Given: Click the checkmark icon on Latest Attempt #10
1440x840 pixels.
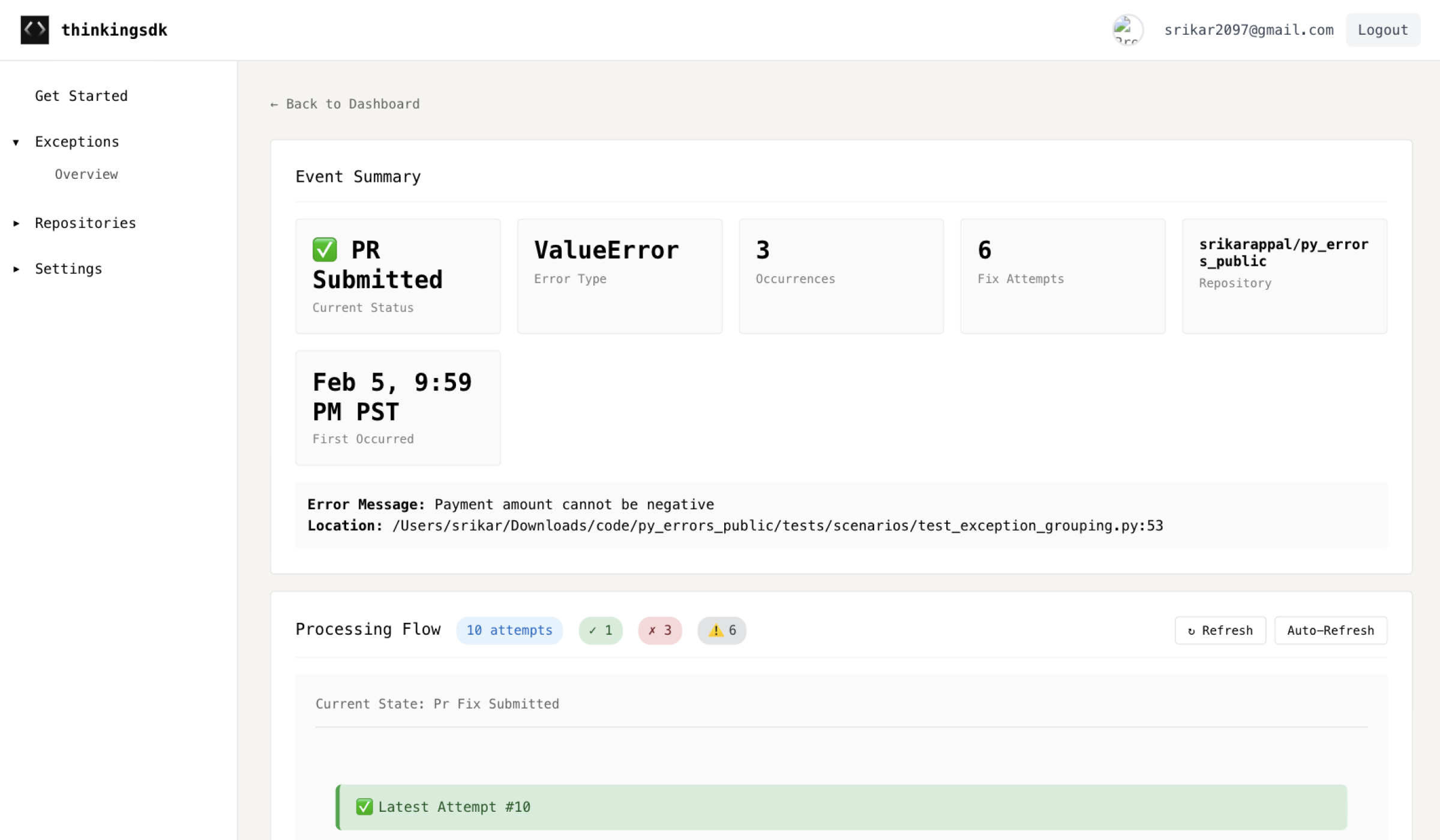Looking at the screenshot, I should click(364, 807).
